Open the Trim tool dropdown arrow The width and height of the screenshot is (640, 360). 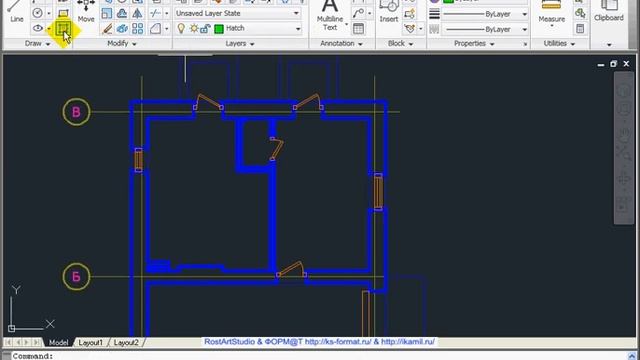pos(167,13)
